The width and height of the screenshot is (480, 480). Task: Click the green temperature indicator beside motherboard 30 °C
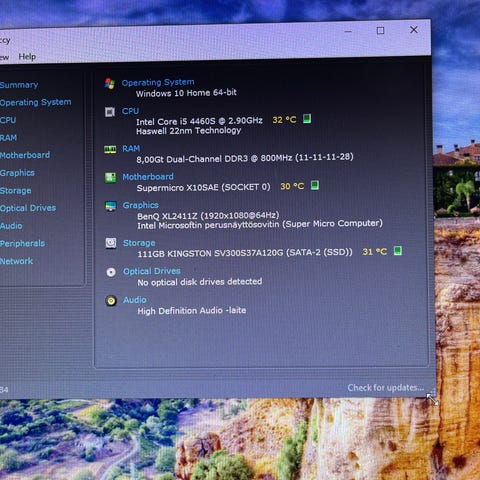pos(315,185)
